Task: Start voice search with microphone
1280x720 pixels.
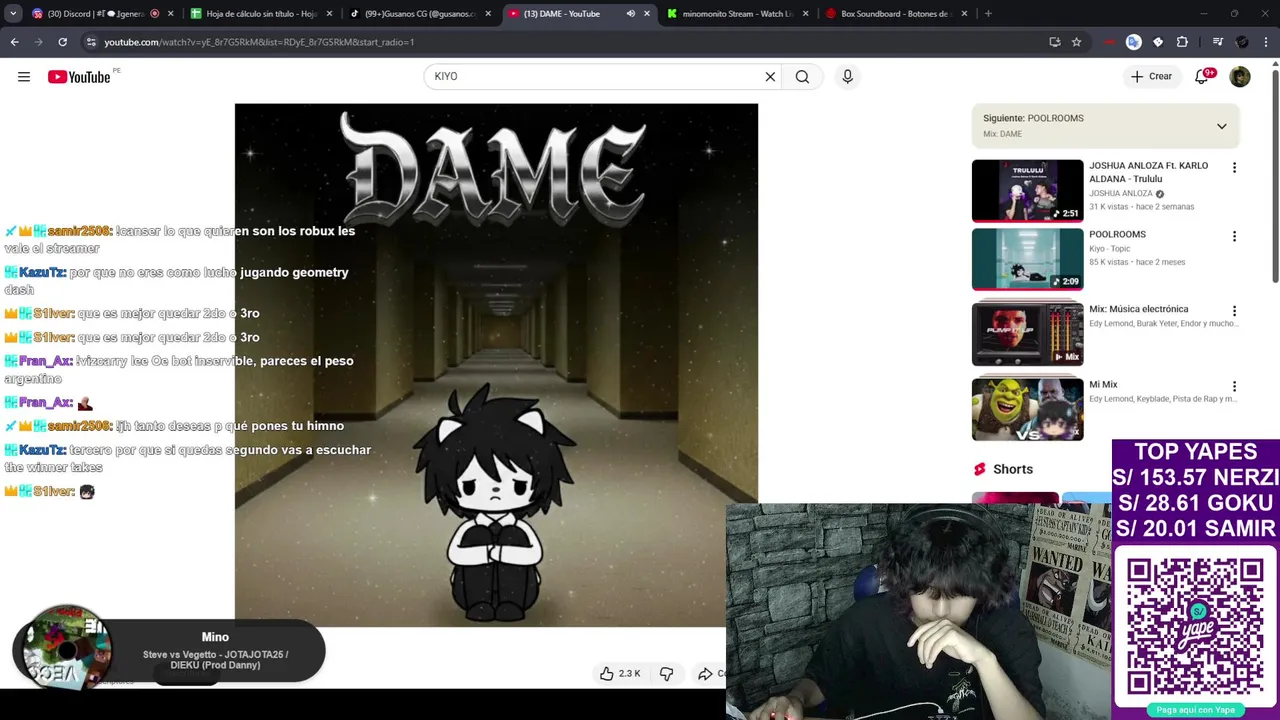Action: point(847,77)
